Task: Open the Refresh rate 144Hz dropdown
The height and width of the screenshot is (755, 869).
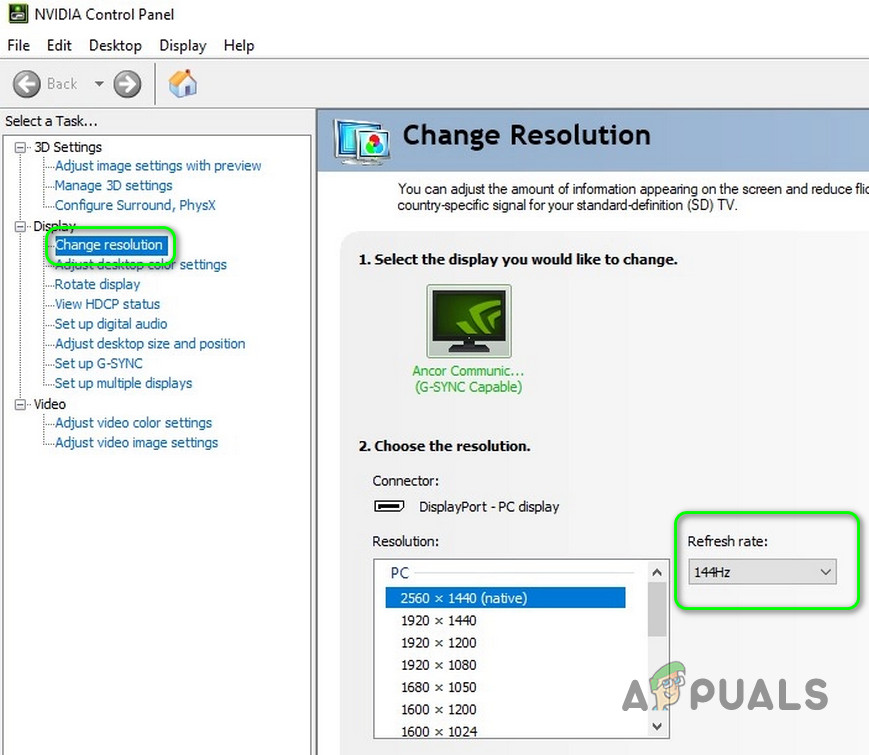Action: coord(763,572)
